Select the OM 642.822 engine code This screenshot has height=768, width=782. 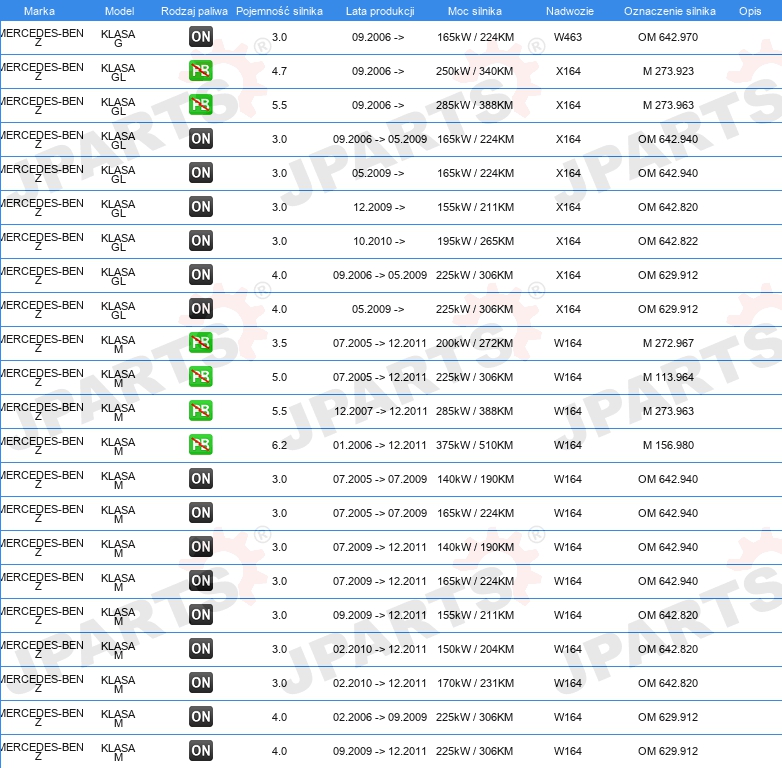tap(668, 241)
